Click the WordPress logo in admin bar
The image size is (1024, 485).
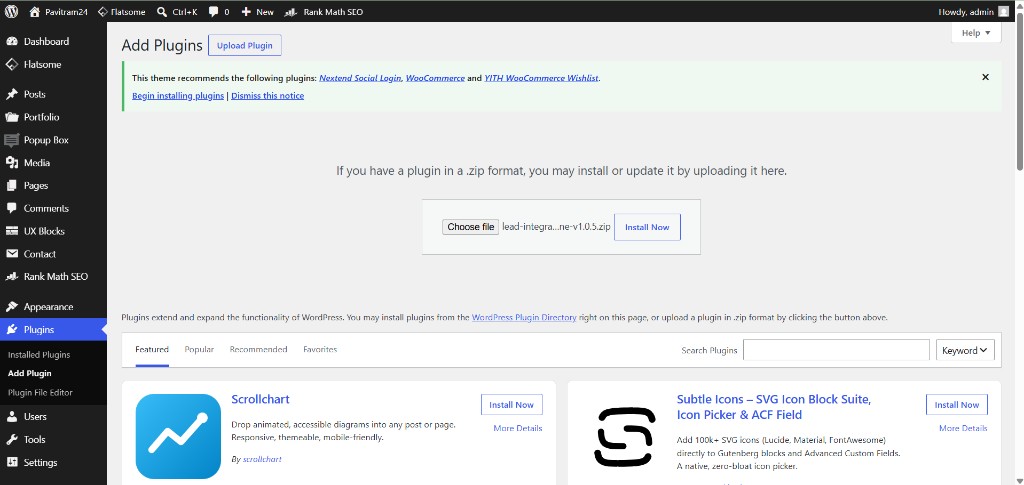coord(11,11)
